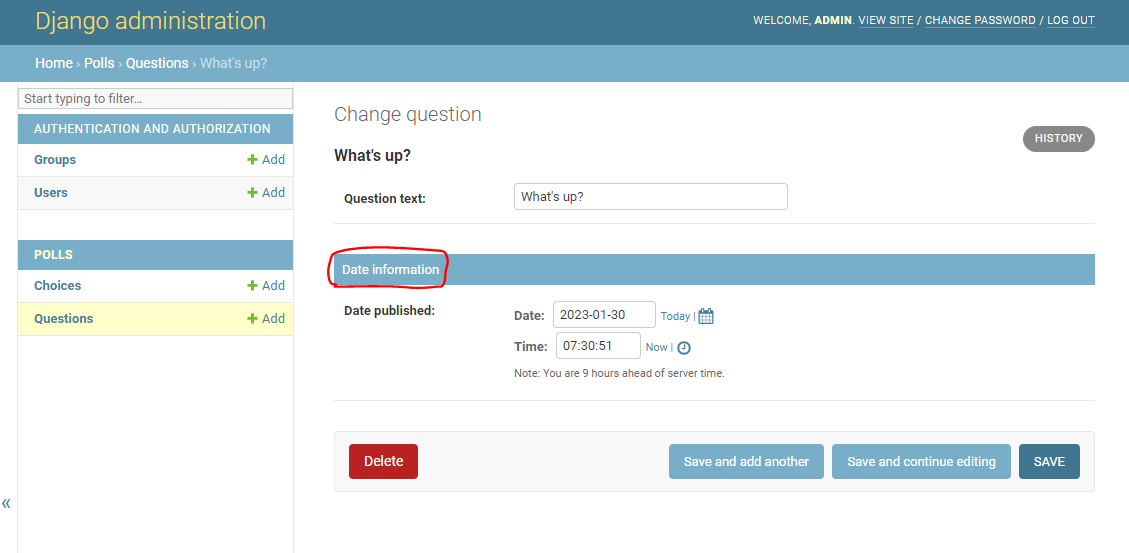This screenshot has height=553, width=1129.
Task: Set time using Now shortcut
Action: pyautogui.click(x=657, y=347)
